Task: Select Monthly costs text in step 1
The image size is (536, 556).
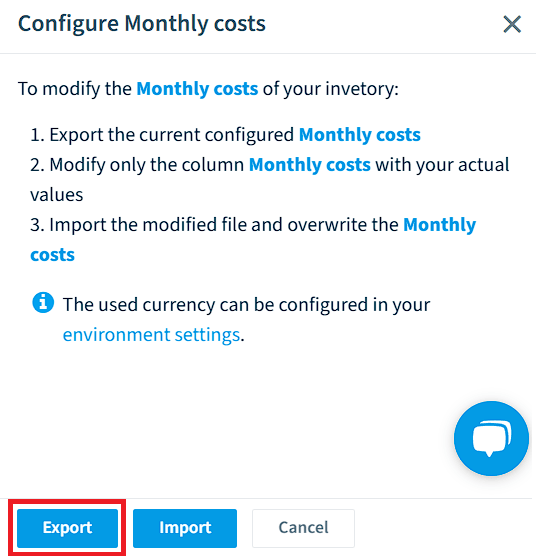Action: click(x=359, y=135)
